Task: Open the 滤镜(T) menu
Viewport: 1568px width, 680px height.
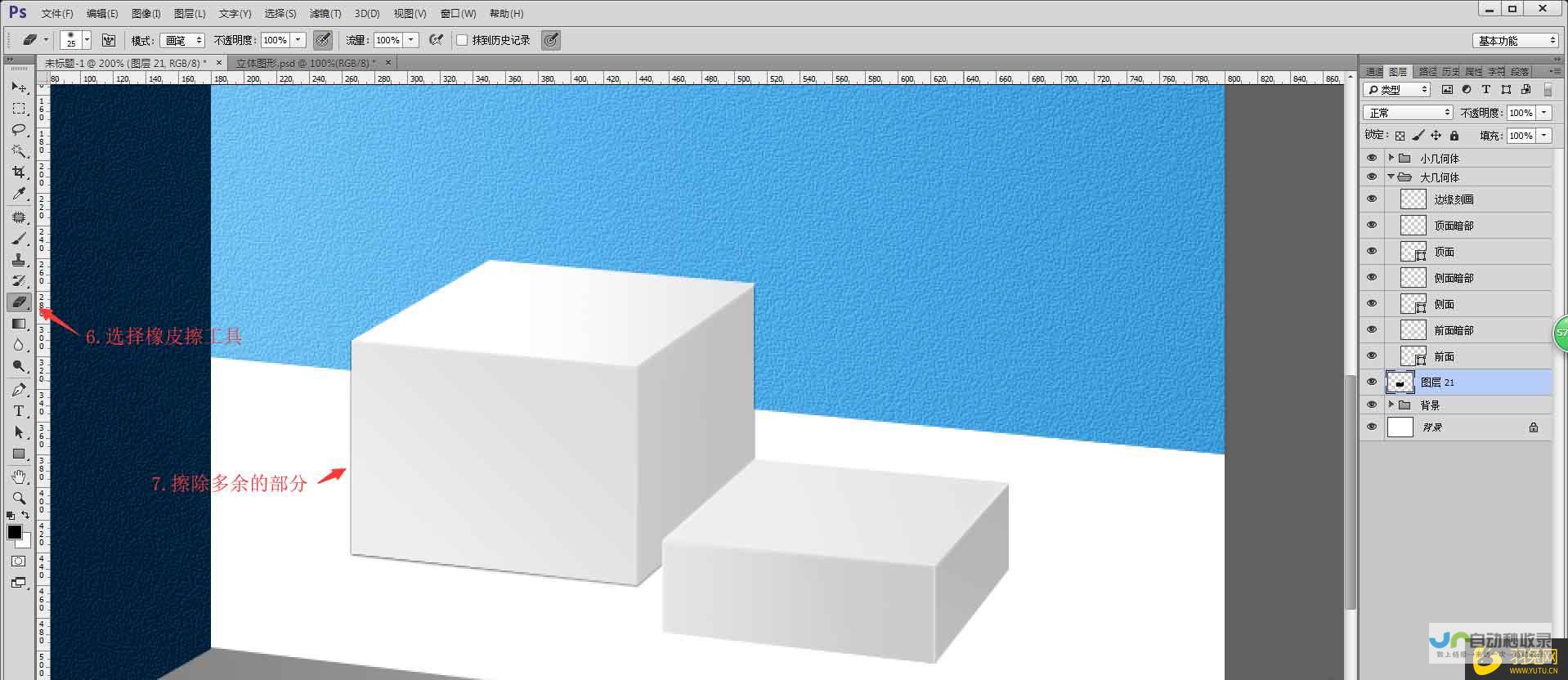Action: [x=325, y=13]
